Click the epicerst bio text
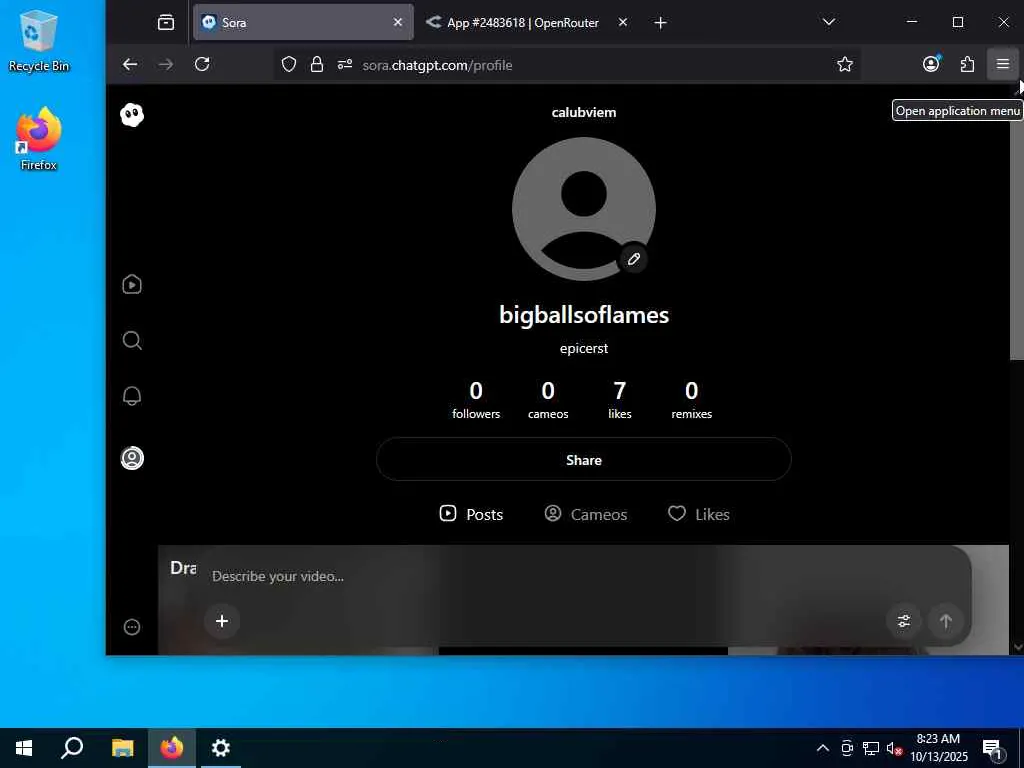This screenshot has width=1024, height=768. (x=584, y=348)
